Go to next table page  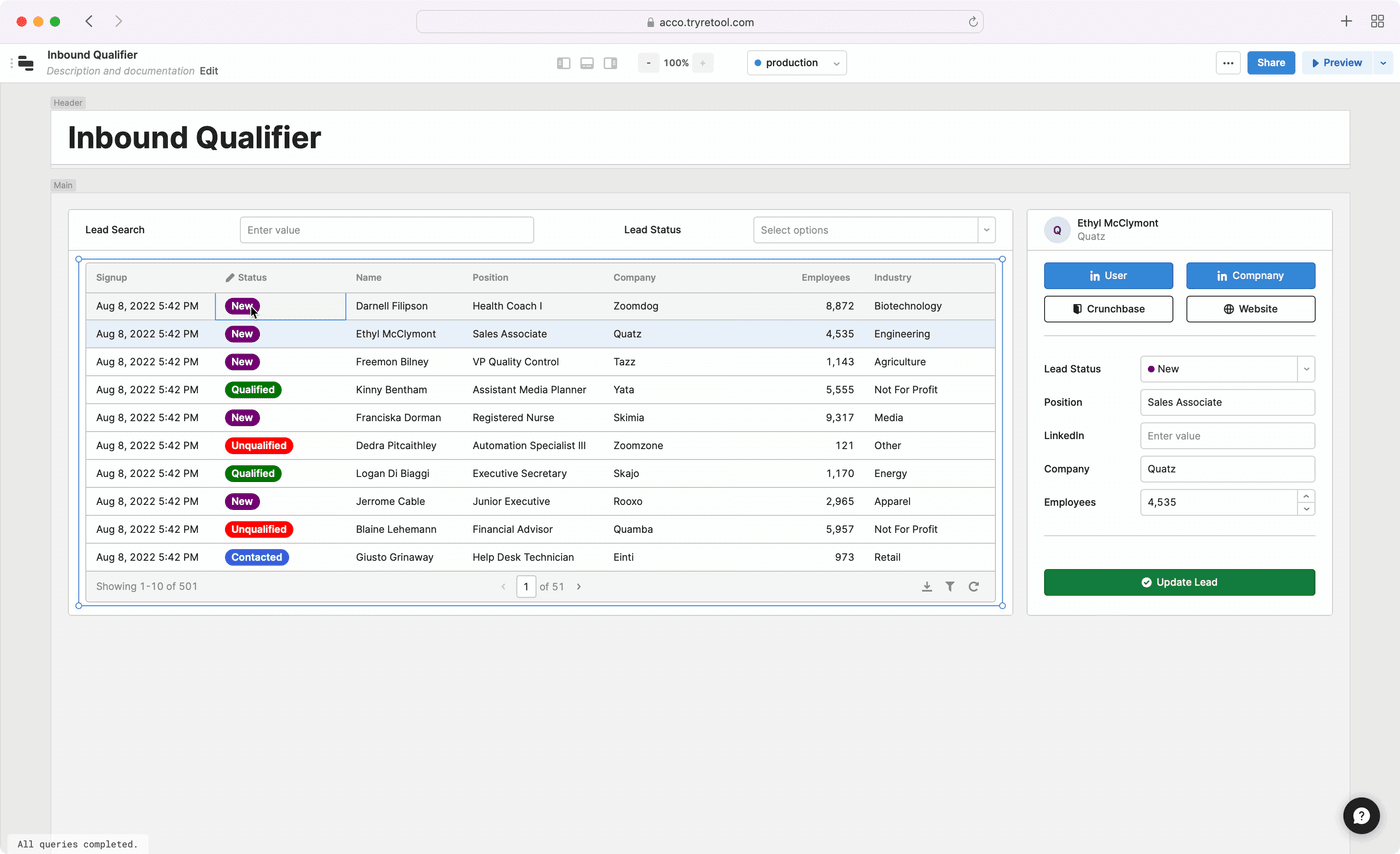(579, 587)
